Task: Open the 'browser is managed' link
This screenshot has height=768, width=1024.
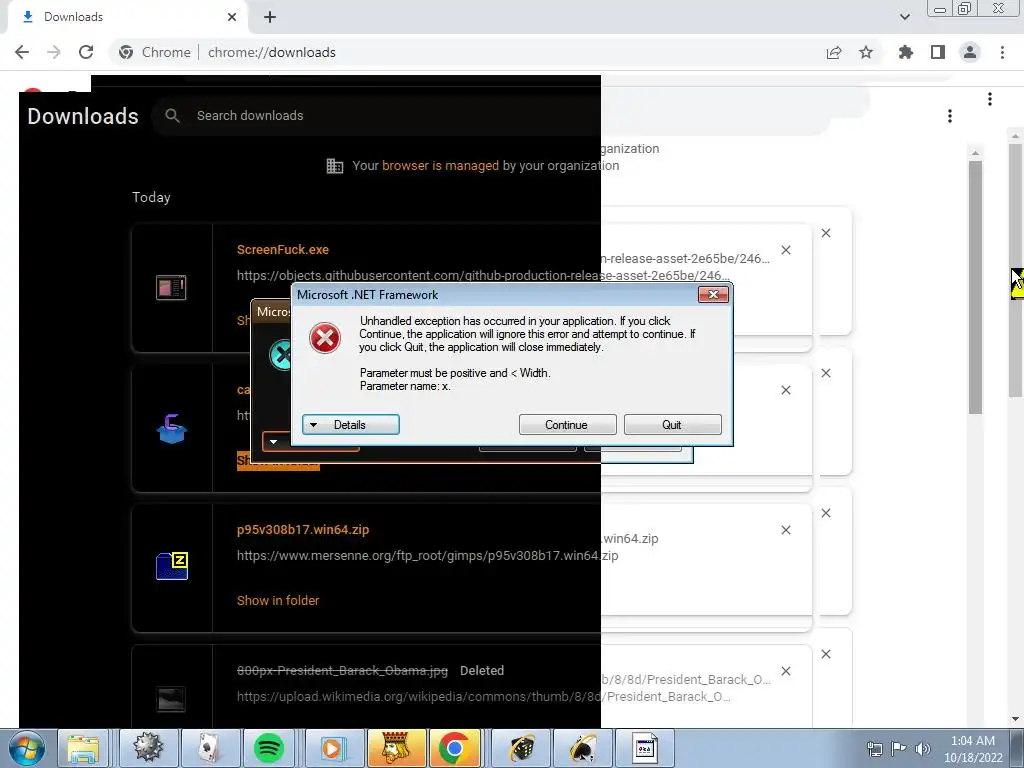Action: (x=440, y=166)
